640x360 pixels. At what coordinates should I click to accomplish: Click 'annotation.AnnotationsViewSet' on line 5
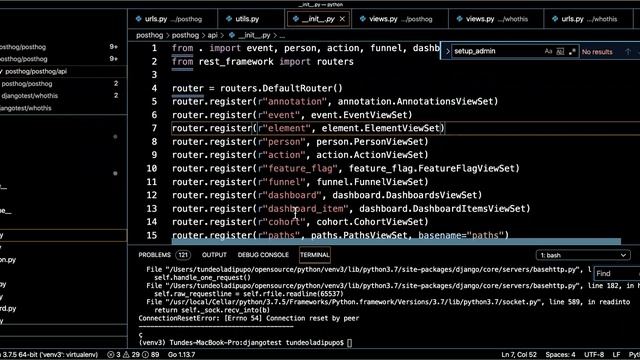click(x=415, y=102)
